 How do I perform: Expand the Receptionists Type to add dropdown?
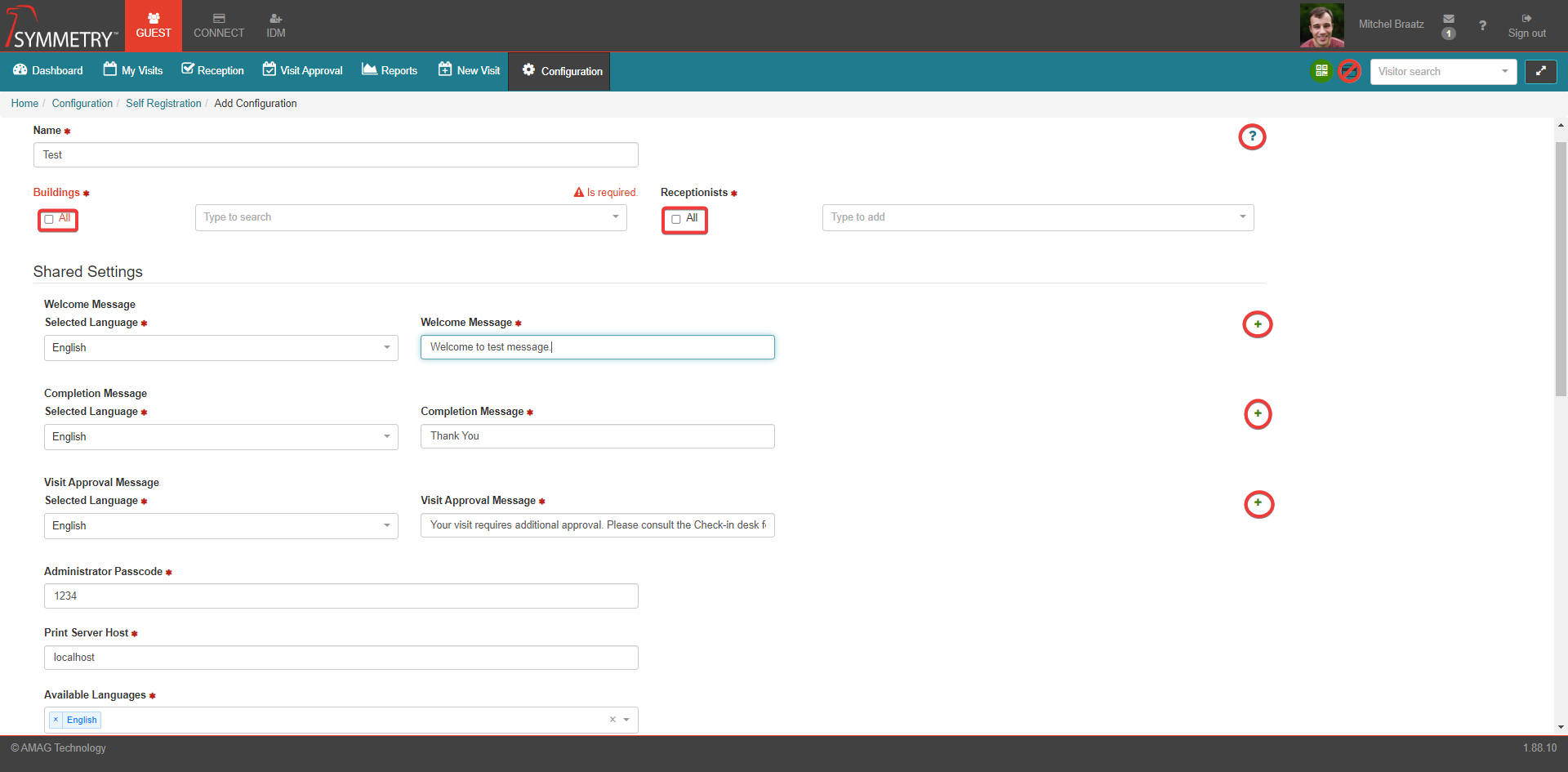pyautogui.click(x=1242, y=217)
